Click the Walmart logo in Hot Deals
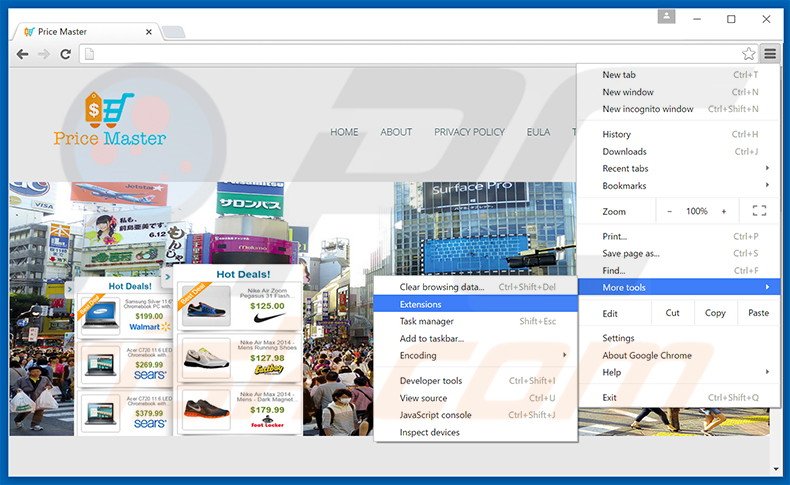The height and width of the screenshot is (485, 790). (x=150, y=327)
